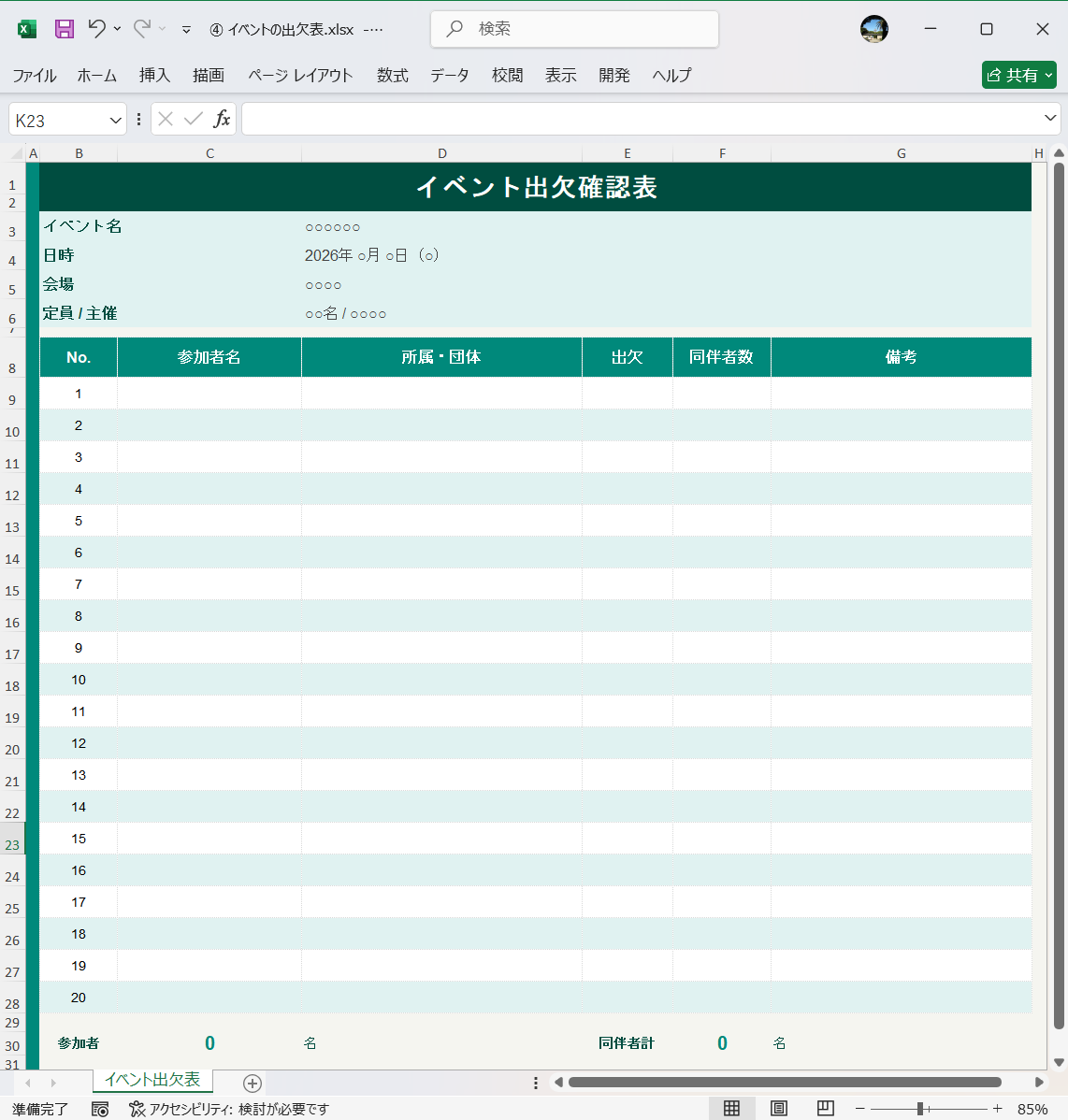The height and width of the screenshot is (1120, 1068).
Task: Click the Redo icon
Action: (140, 29)
